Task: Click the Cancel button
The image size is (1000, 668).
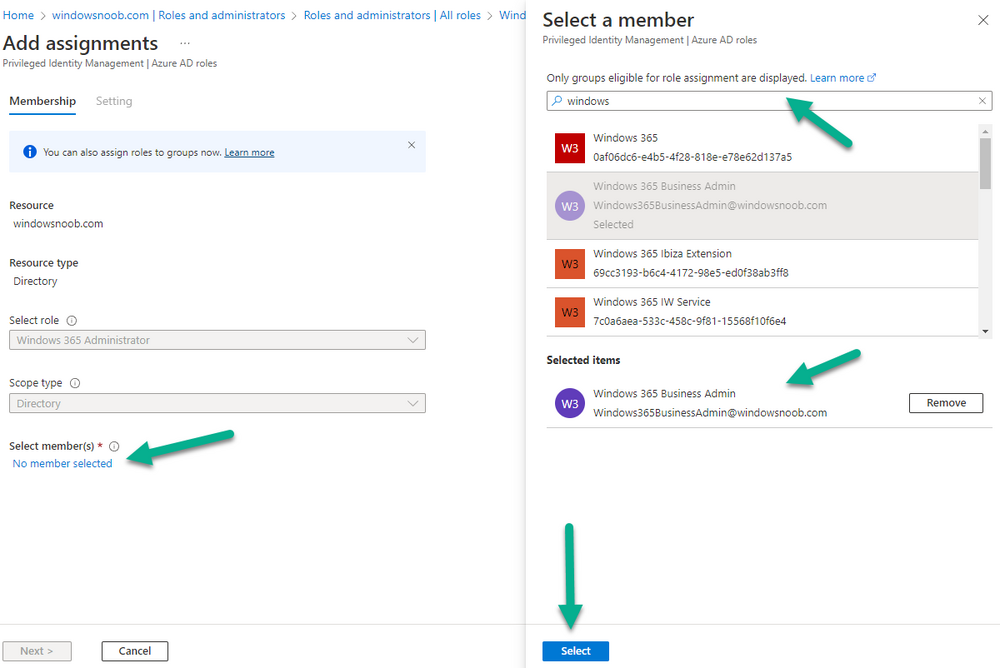Action: (135, 651)
